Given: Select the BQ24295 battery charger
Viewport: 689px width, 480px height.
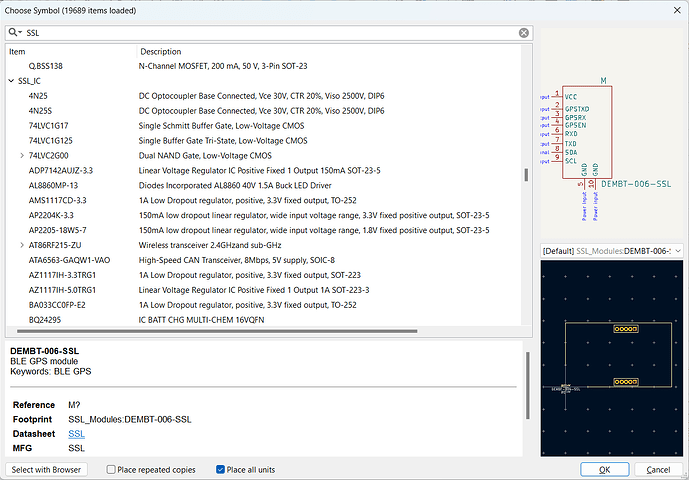Looking at the screenshot, I should point(45,320).
